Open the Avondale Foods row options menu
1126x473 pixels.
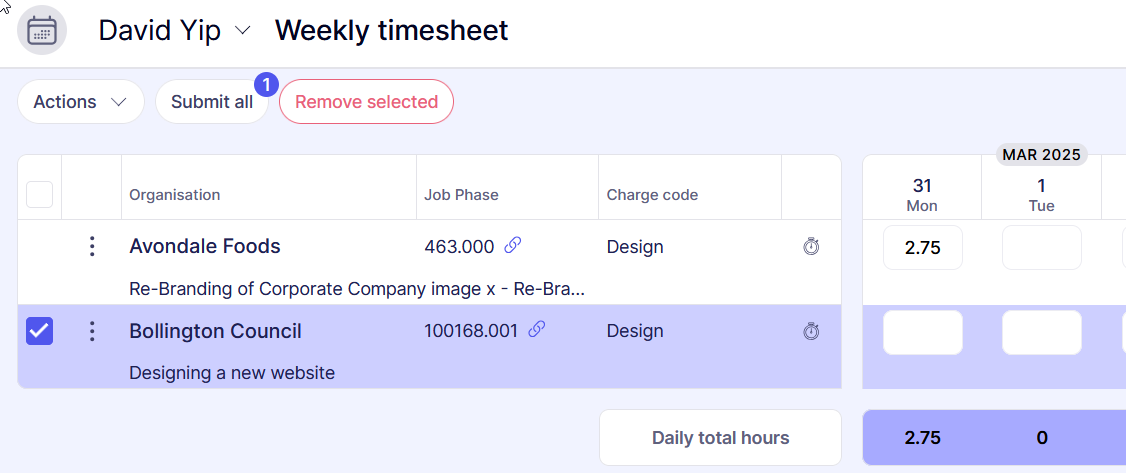92,246
